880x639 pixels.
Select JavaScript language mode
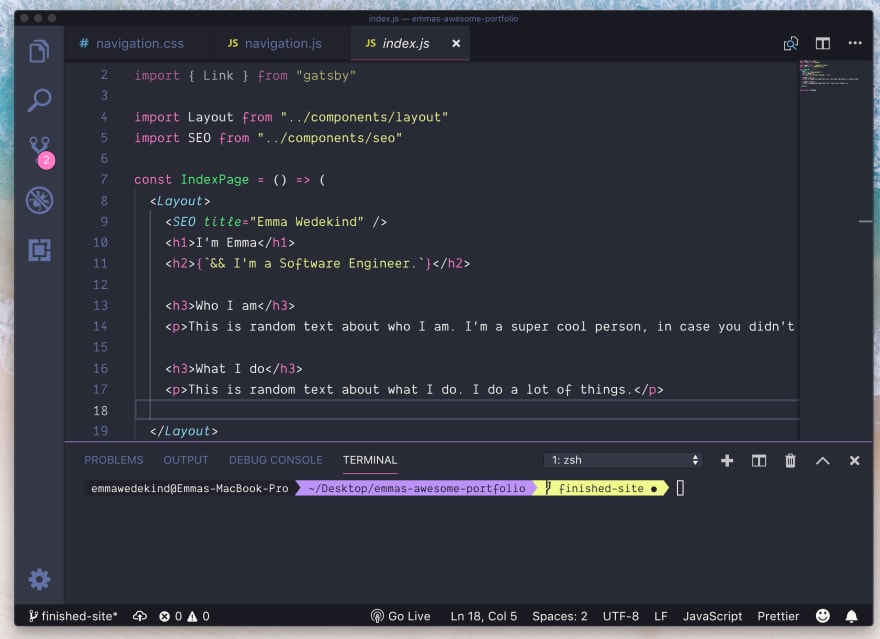(x=712, y=616)
